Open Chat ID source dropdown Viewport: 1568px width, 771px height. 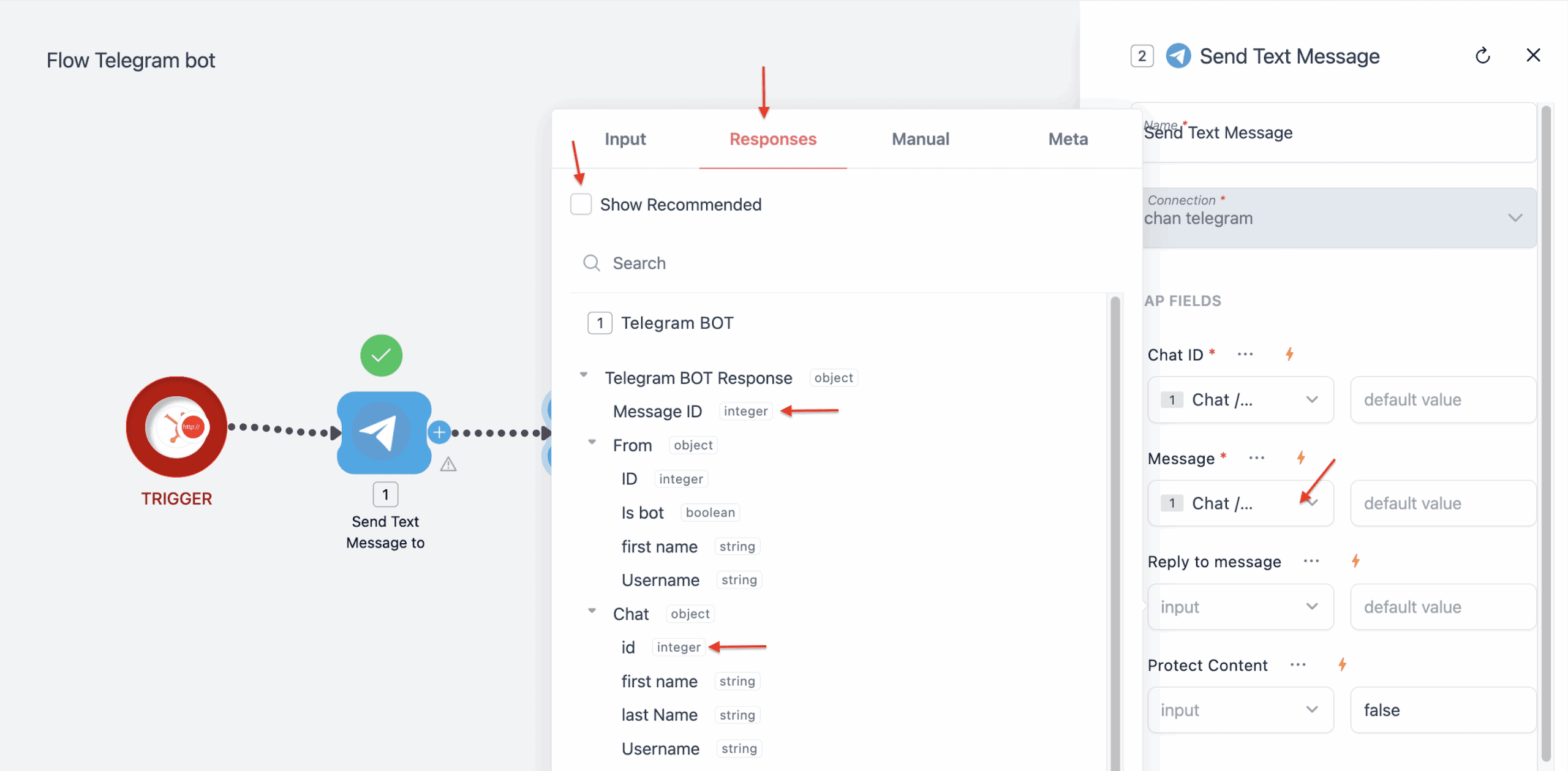tap(1240, 400)
